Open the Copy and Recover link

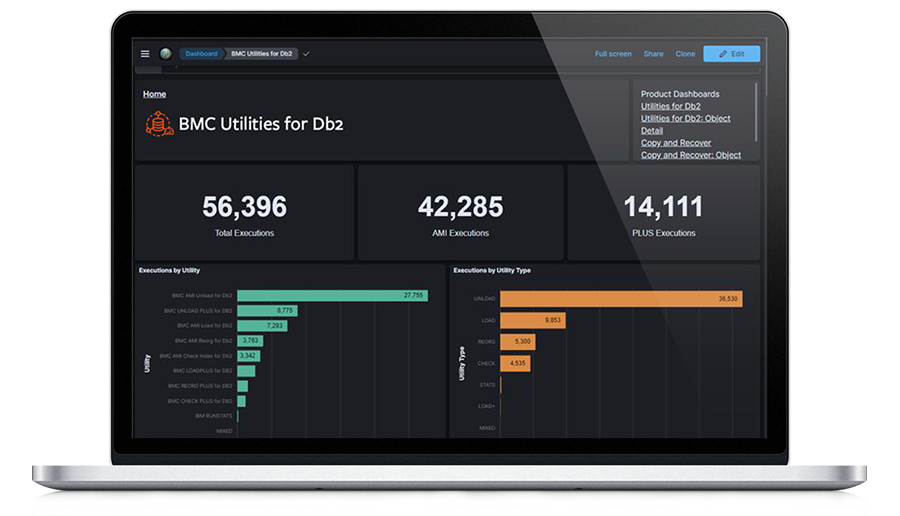(x=676, y=143)
